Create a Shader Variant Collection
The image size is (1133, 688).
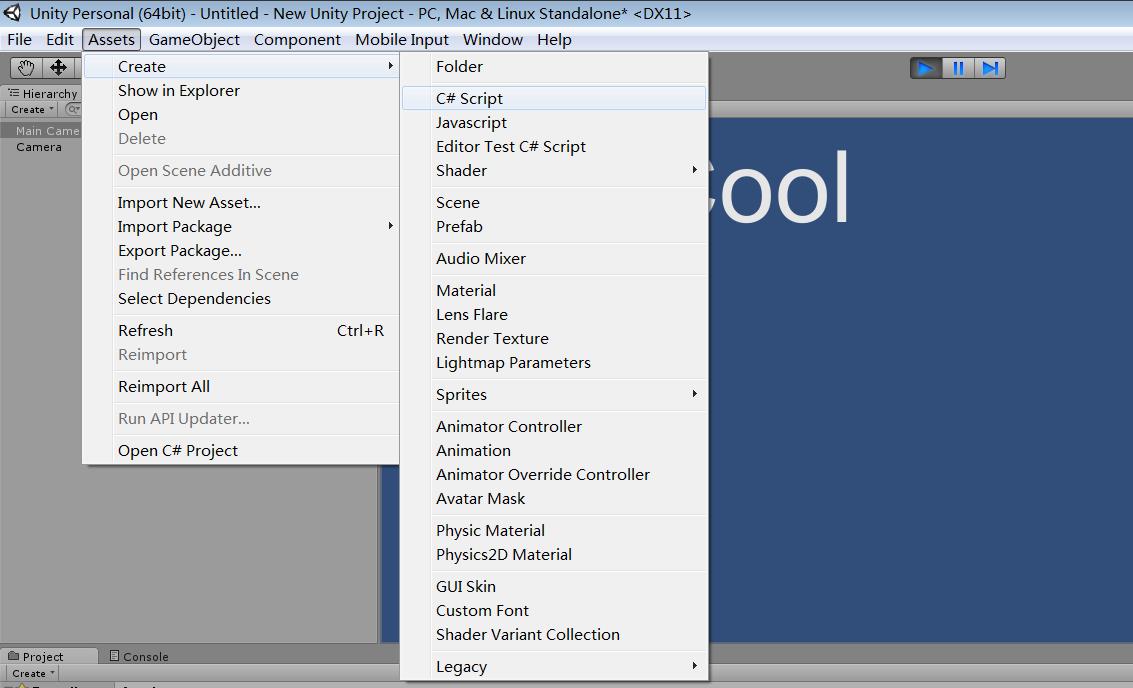click(553, 635)
